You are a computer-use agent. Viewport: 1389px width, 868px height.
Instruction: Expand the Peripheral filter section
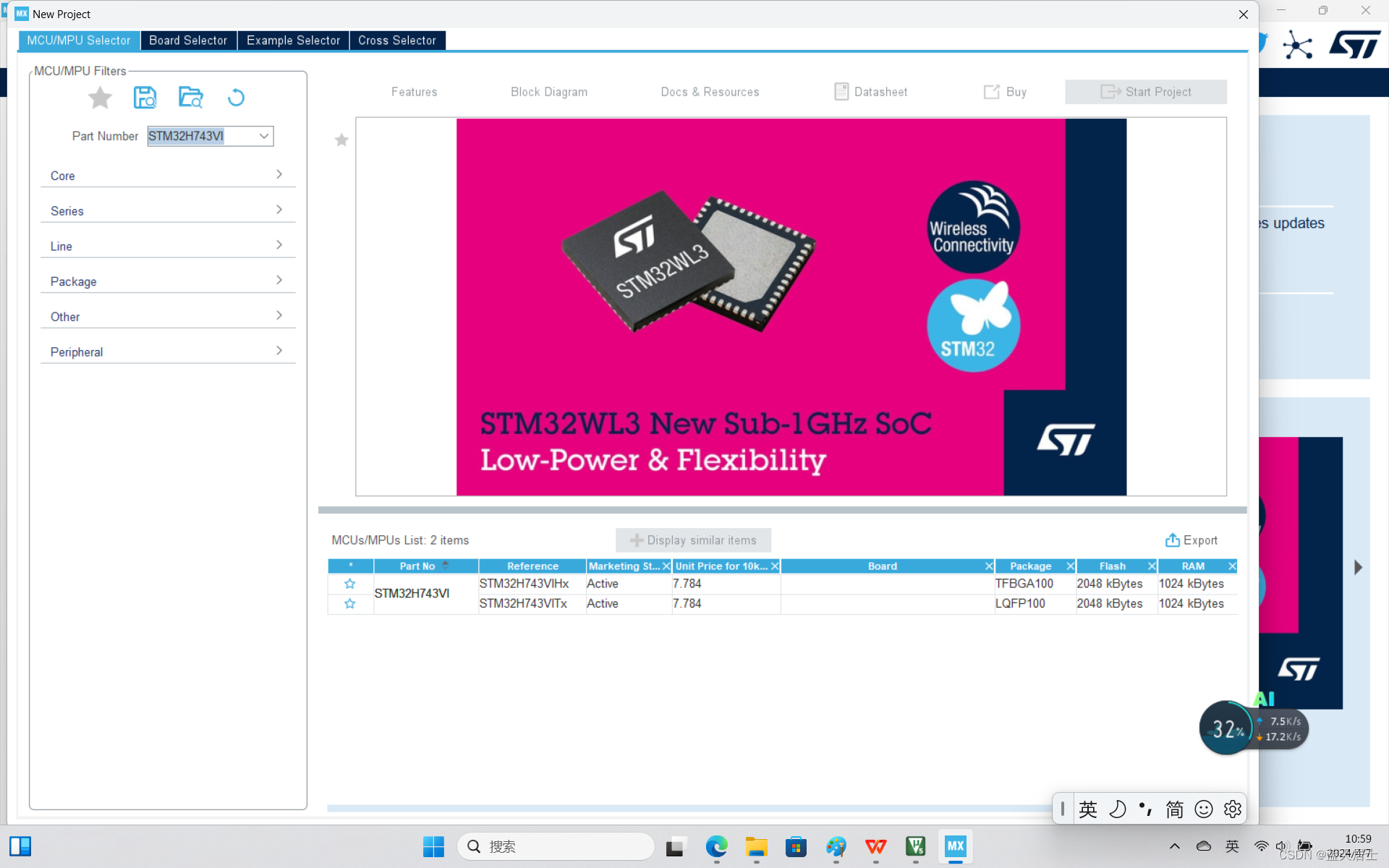pos(168,352)
